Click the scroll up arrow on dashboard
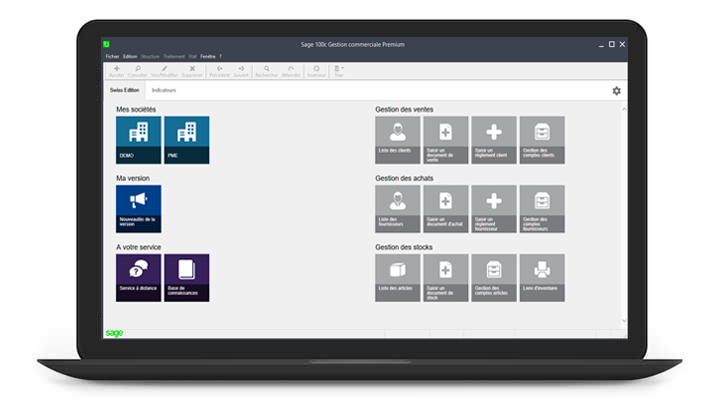Viewport: 710px width, 400px height. tap(624, 110)
